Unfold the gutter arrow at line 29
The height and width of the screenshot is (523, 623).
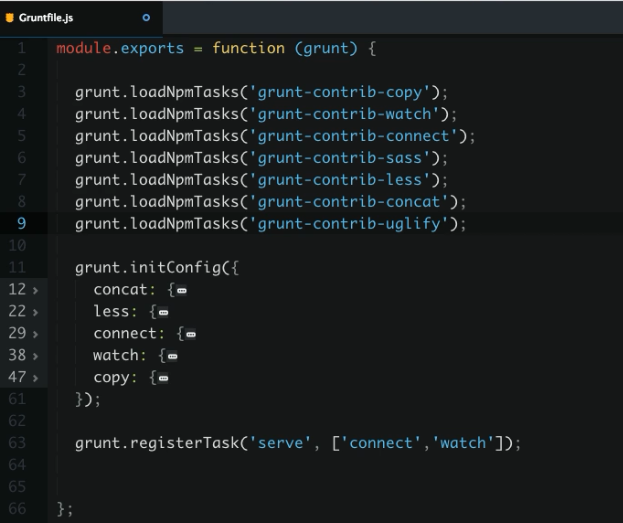tap(35, 334)
